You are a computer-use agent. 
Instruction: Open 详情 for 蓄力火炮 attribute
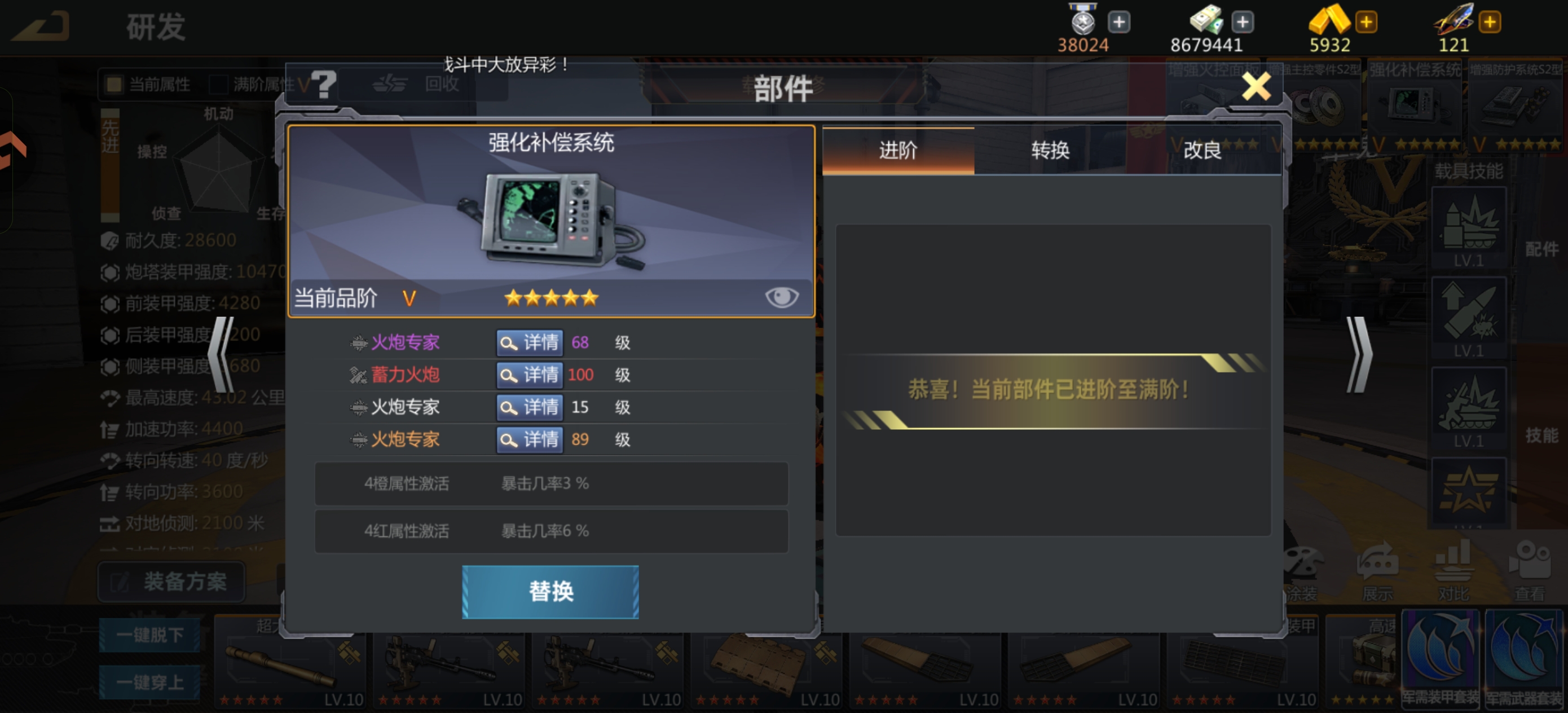pos(529,375)
